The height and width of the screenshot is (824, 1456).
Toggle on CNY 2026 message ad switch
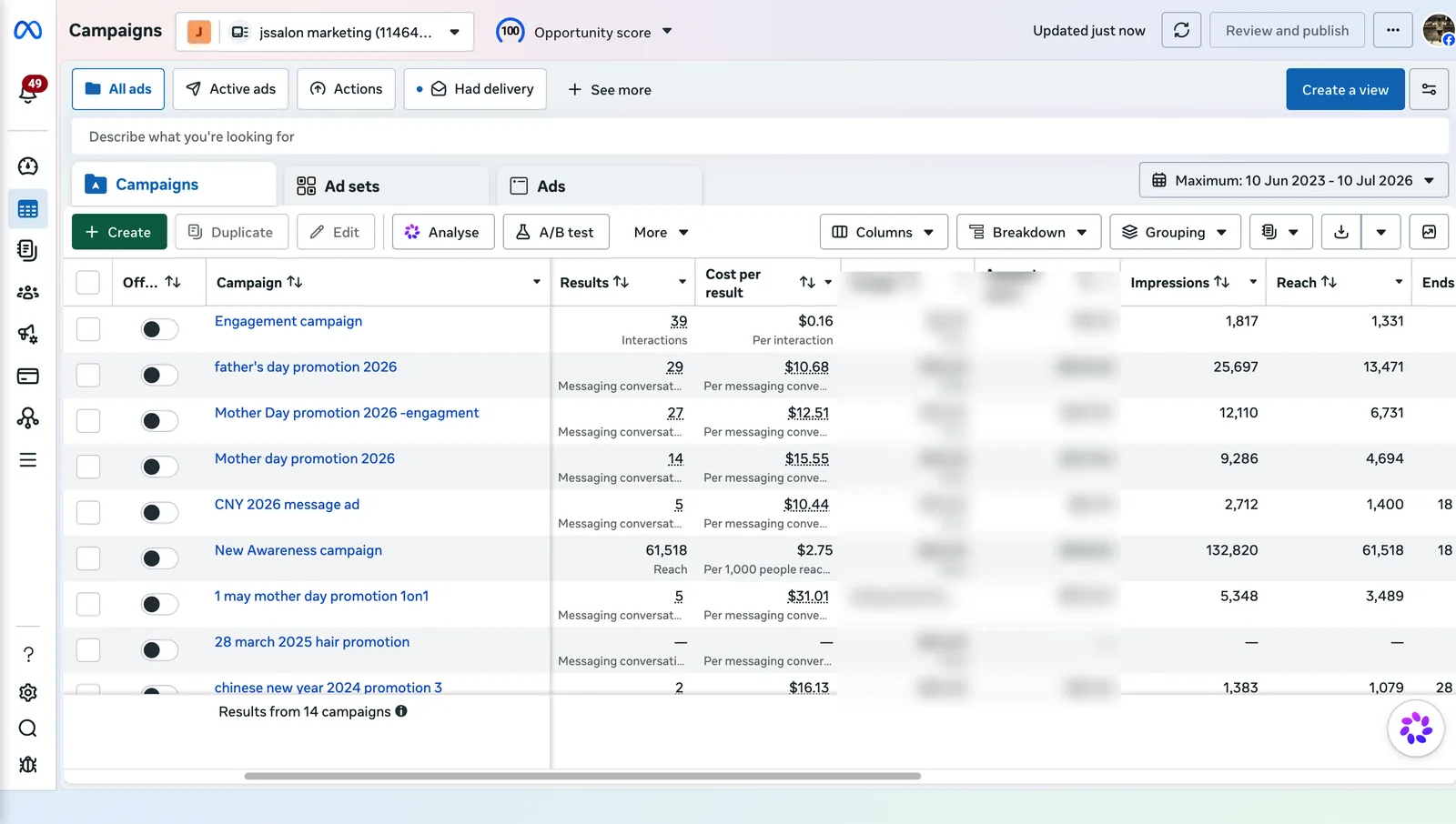pos(159,512)
